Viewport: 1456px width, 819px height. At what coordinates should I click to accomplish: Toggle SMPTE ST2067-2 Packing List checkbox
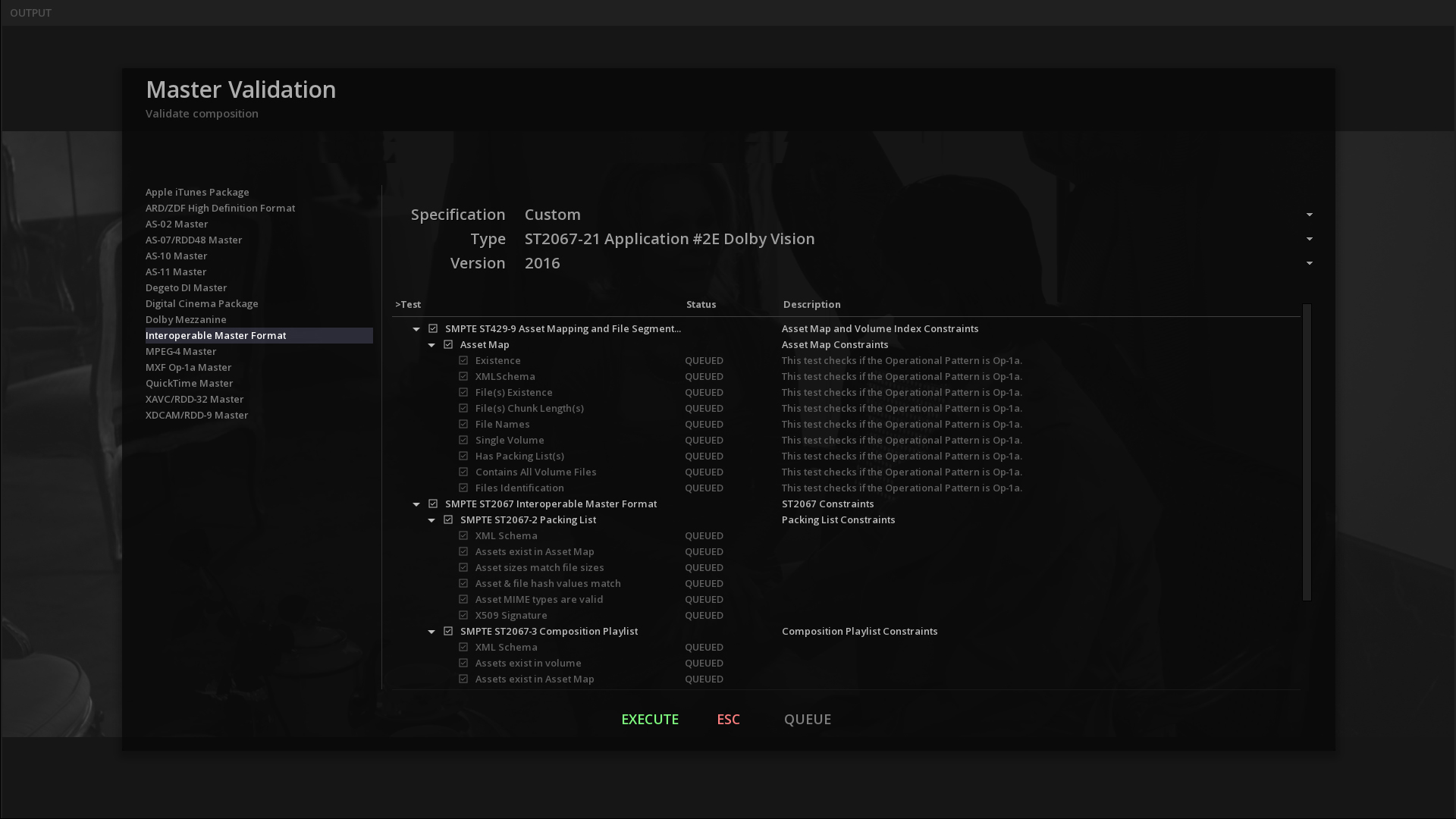click(448, 519)
